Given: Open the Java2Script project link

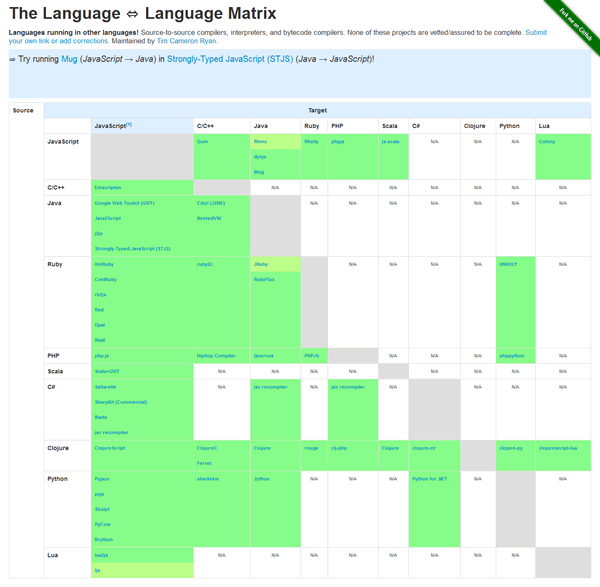Looking at the screenshot, I should tap(108, 218).
